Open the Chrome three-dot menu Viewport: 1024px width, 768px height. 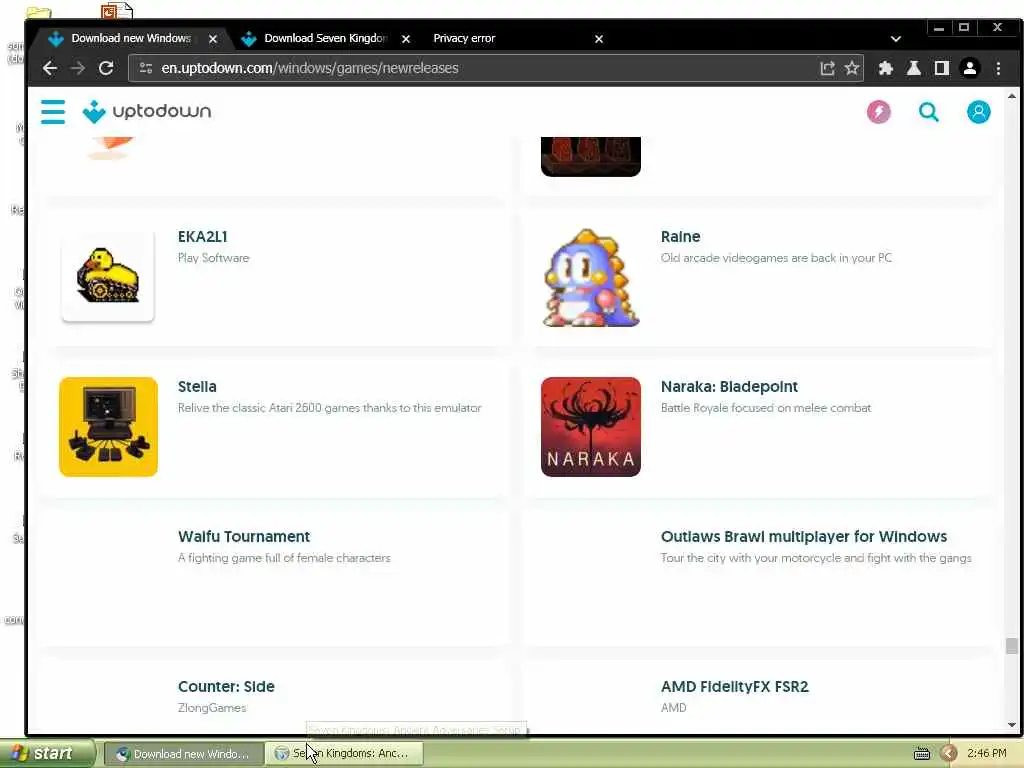tap(998, 68)
